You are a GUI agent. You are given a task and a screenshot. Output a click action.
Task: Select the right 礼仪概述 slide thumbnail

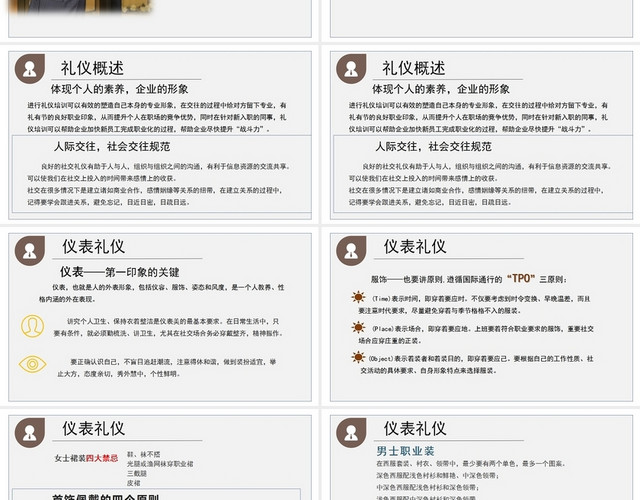[481, 135]
